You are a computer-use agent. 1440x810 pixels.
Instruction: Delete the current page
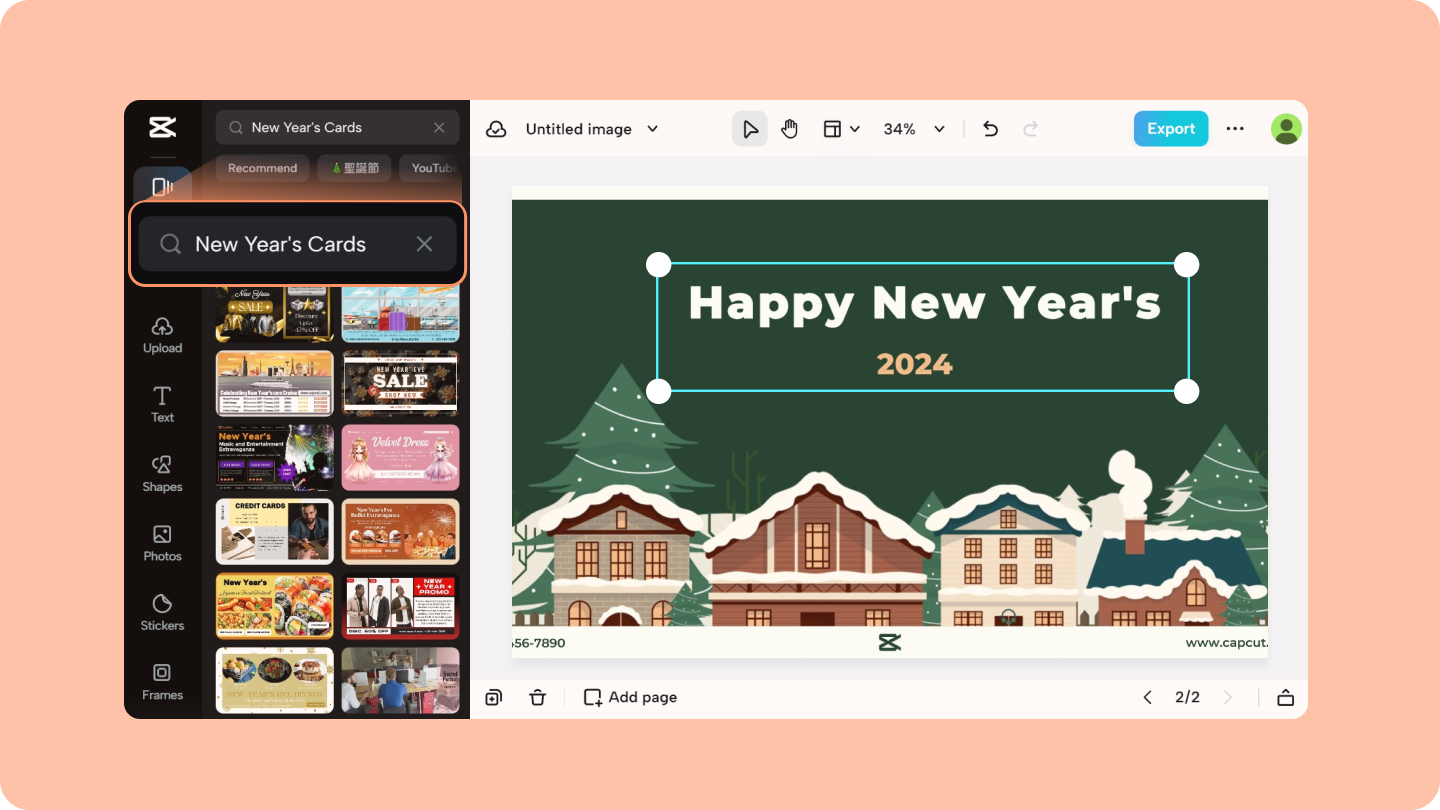click(x=537, y=697)
